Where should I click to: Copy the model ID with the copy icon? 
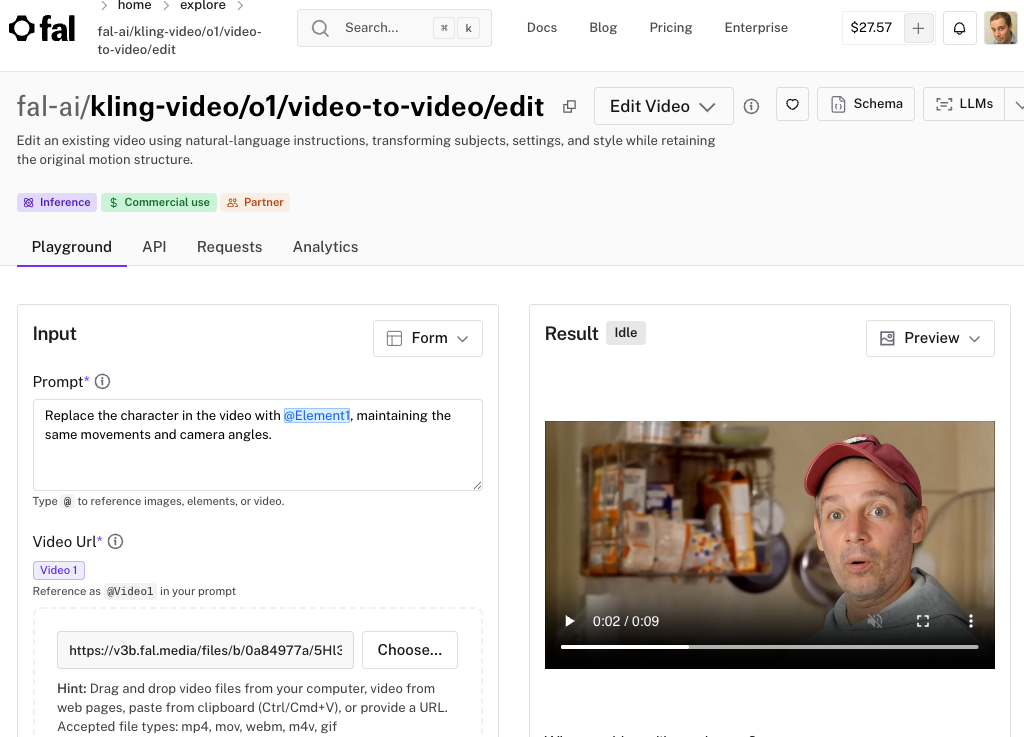click(569, 107)
